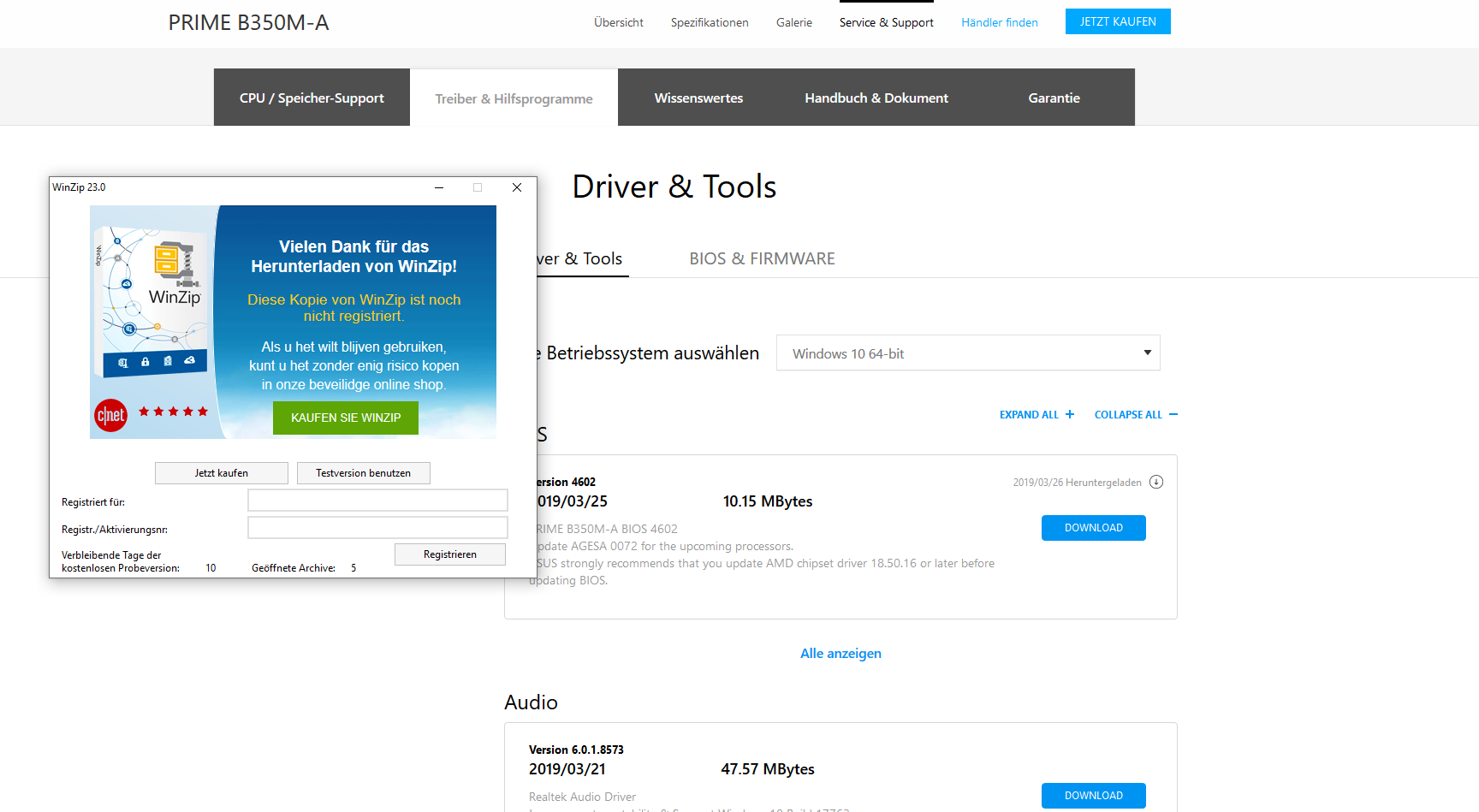Viewport: 1479px width, 812px height.
Task: Open the Betriebssystem dropdown showing Windows 10 64-bit
Action: click(x=968, y=353)
